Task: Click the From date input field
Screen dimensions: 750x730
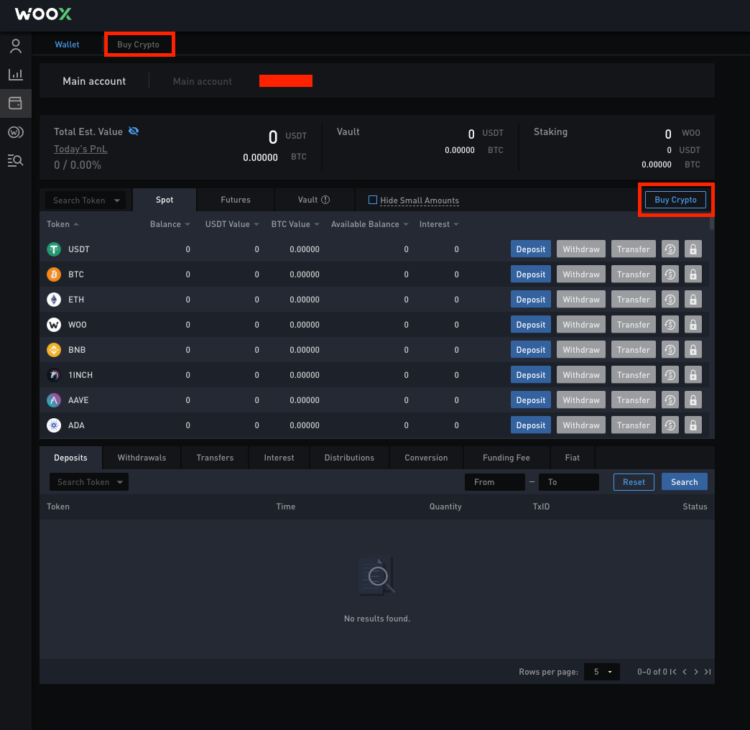Action: [494, 482]
